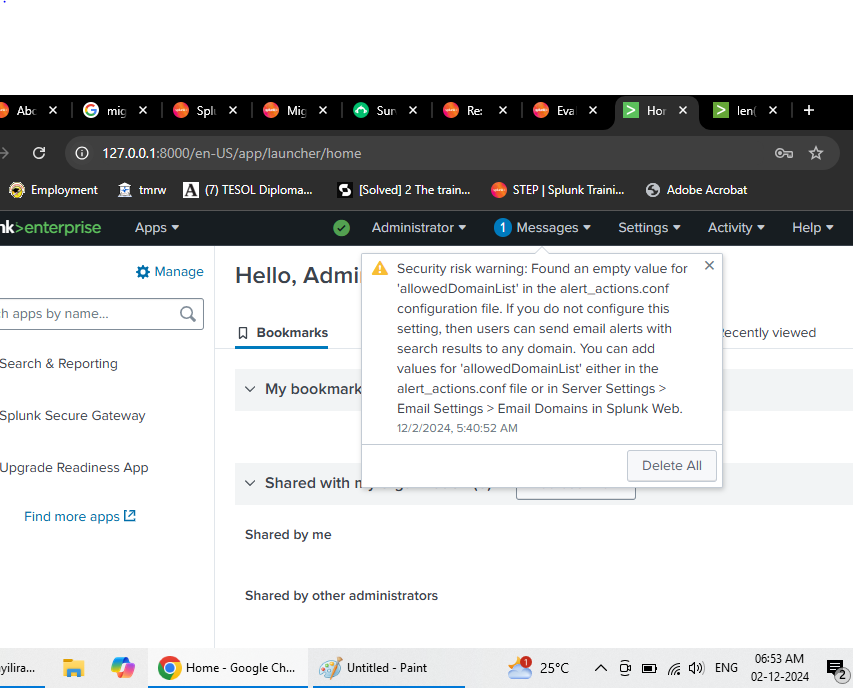Select the Bookmarks tab
The width and height of the screenshot is (853, 688).
(x=283, y=333)
